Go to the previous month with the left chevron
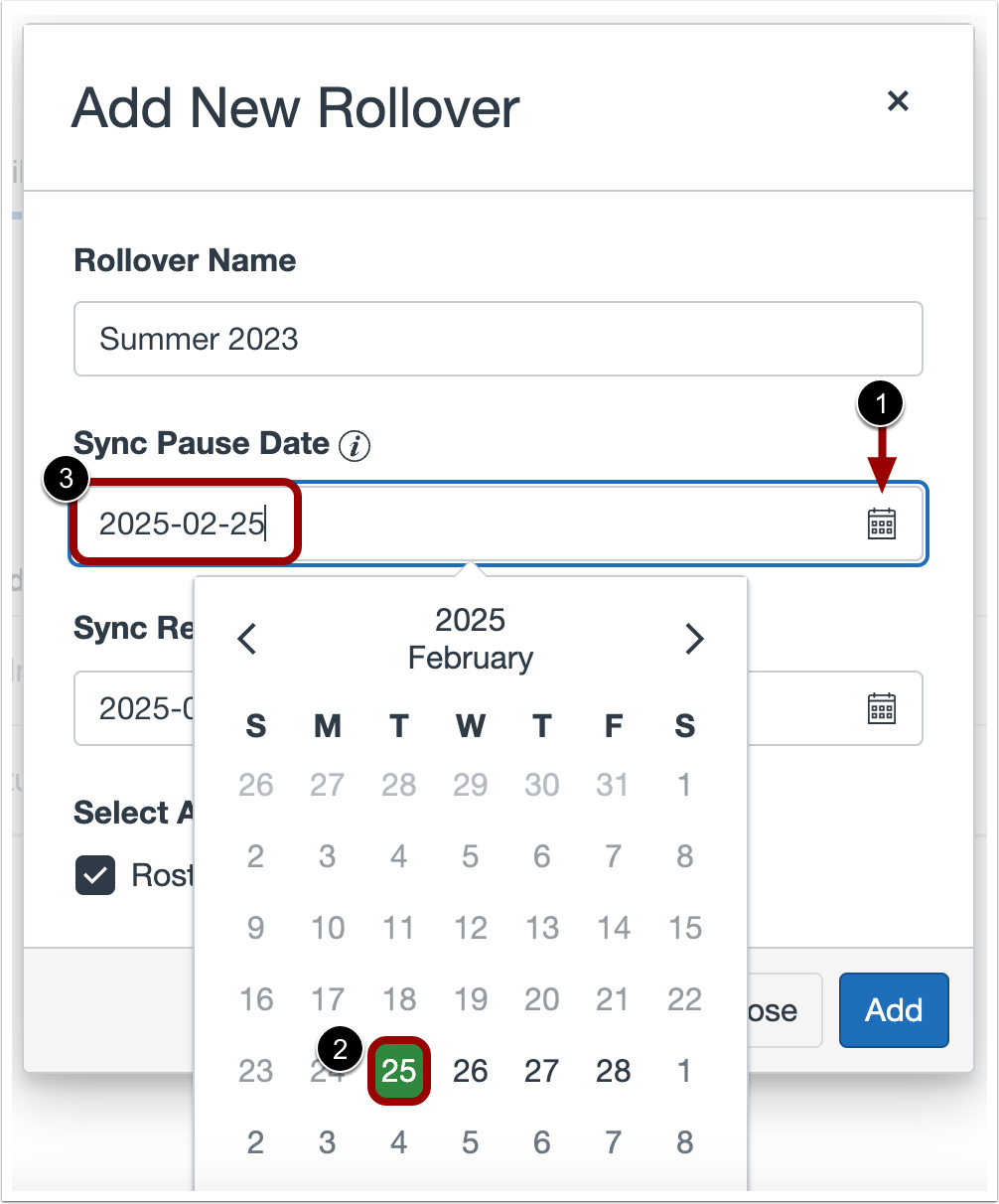 tap(246, 639)
